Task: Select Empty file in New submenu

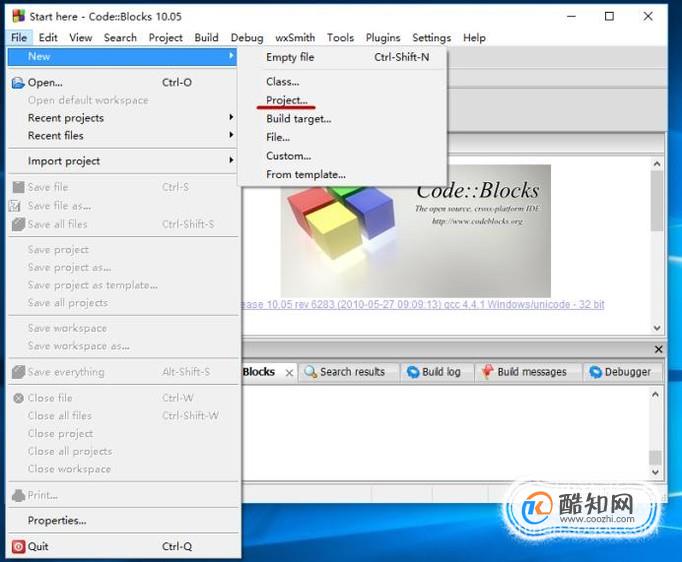Action: (343, 57)
